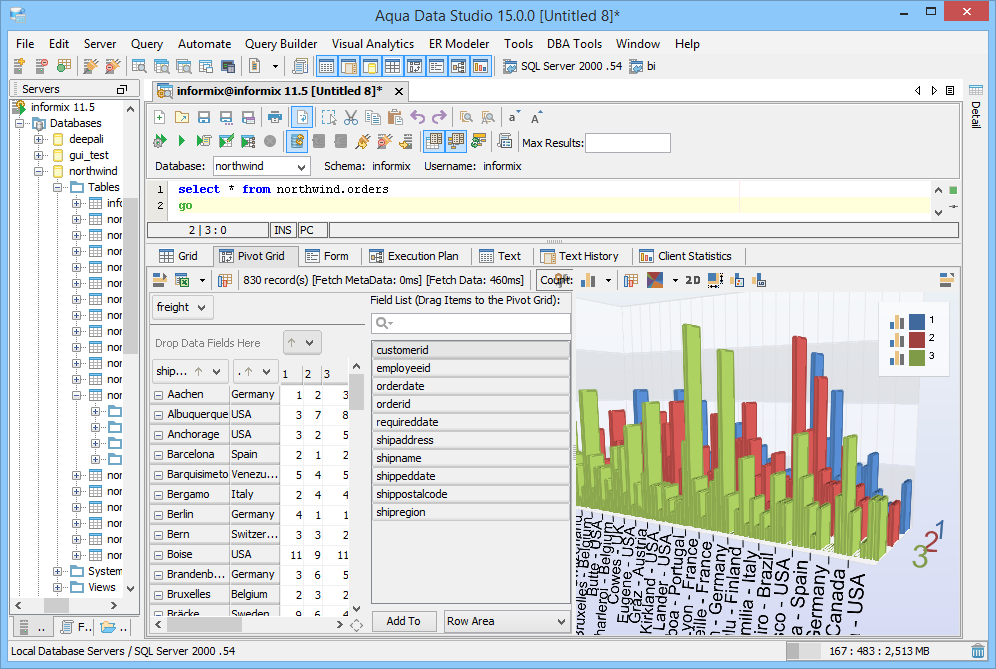
Task: Undo the last edit
Action: coord(417,118)
